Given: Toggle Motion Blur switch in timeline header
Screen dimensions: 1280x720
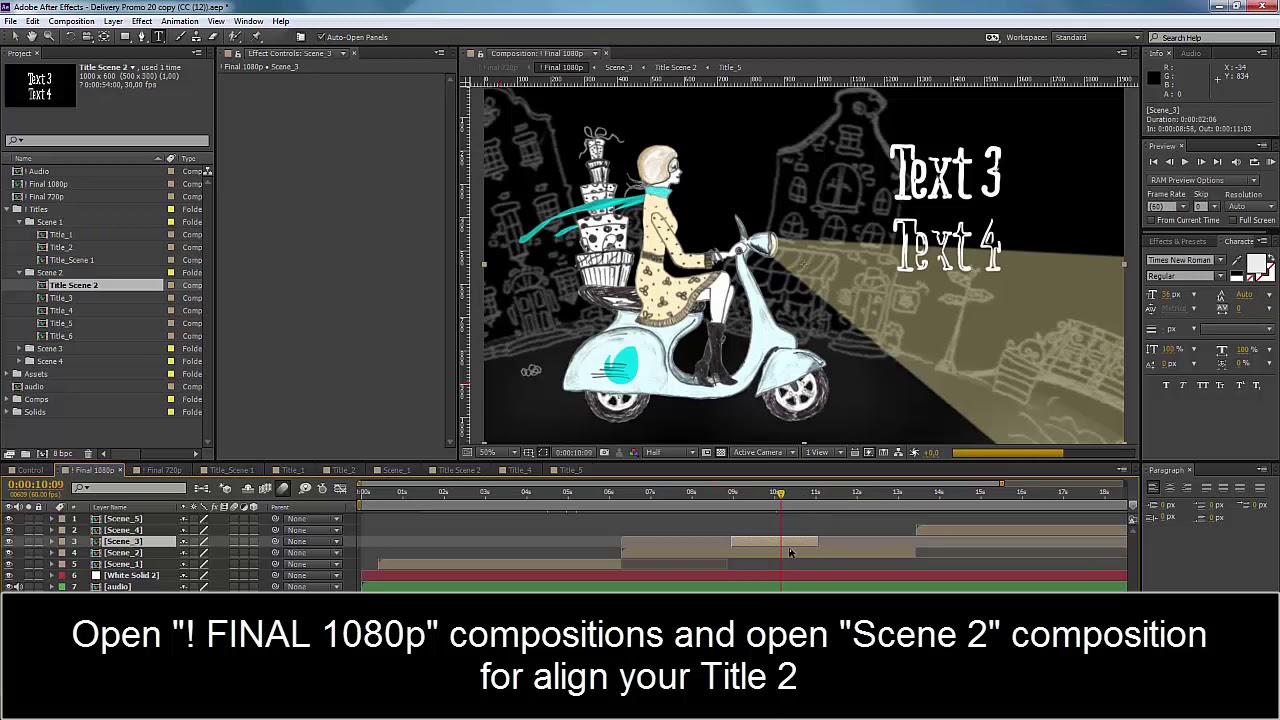Looking at the screenshot, I should pos(283,488).
